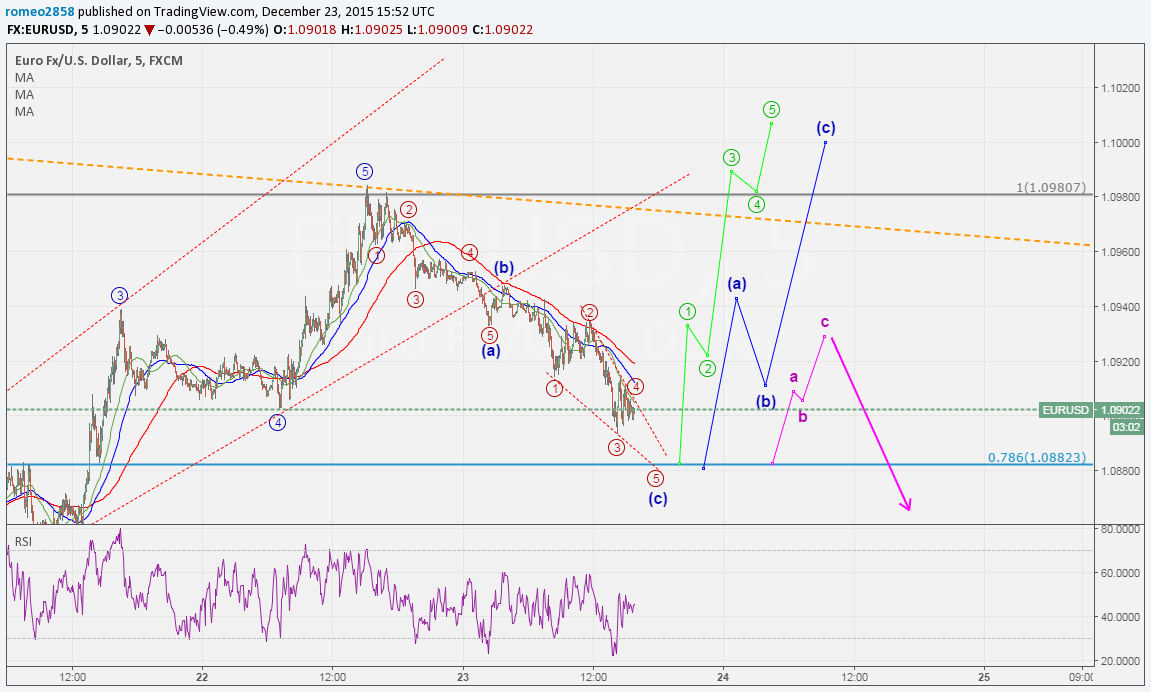Select the blue (c) label atop projected blue line

coord(826,128)
